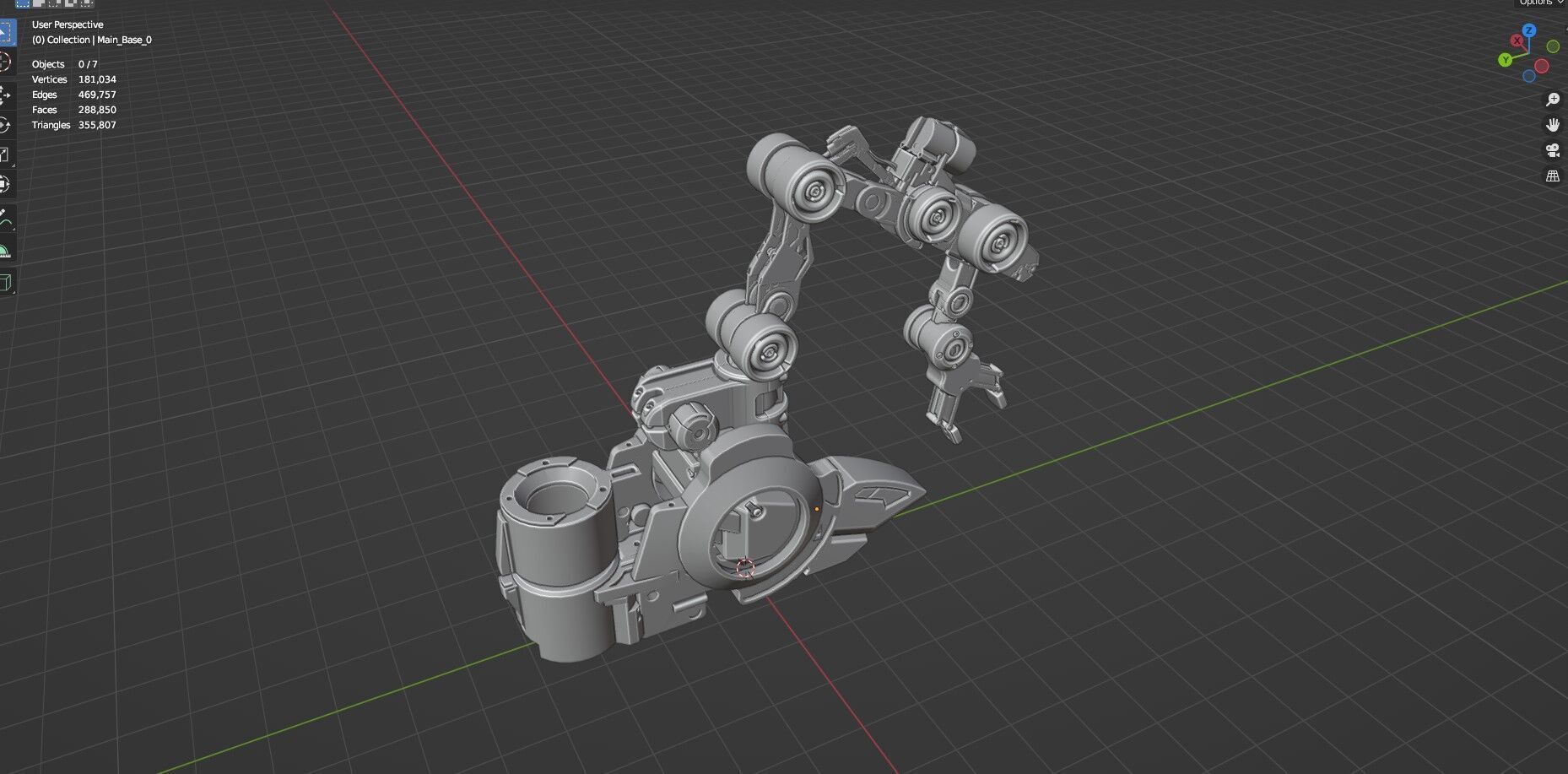Click negative Z blue circle on gizmo
This screenshot has width=1568, height=774.
click(1529, 76)
